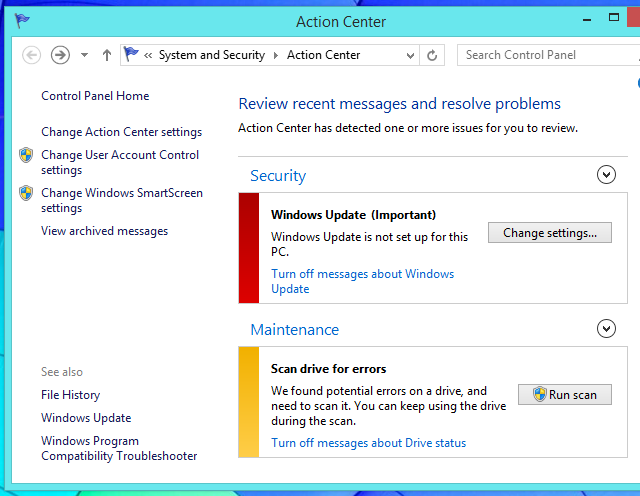Open the address bar history dropdown

click(x=411, y=56)
